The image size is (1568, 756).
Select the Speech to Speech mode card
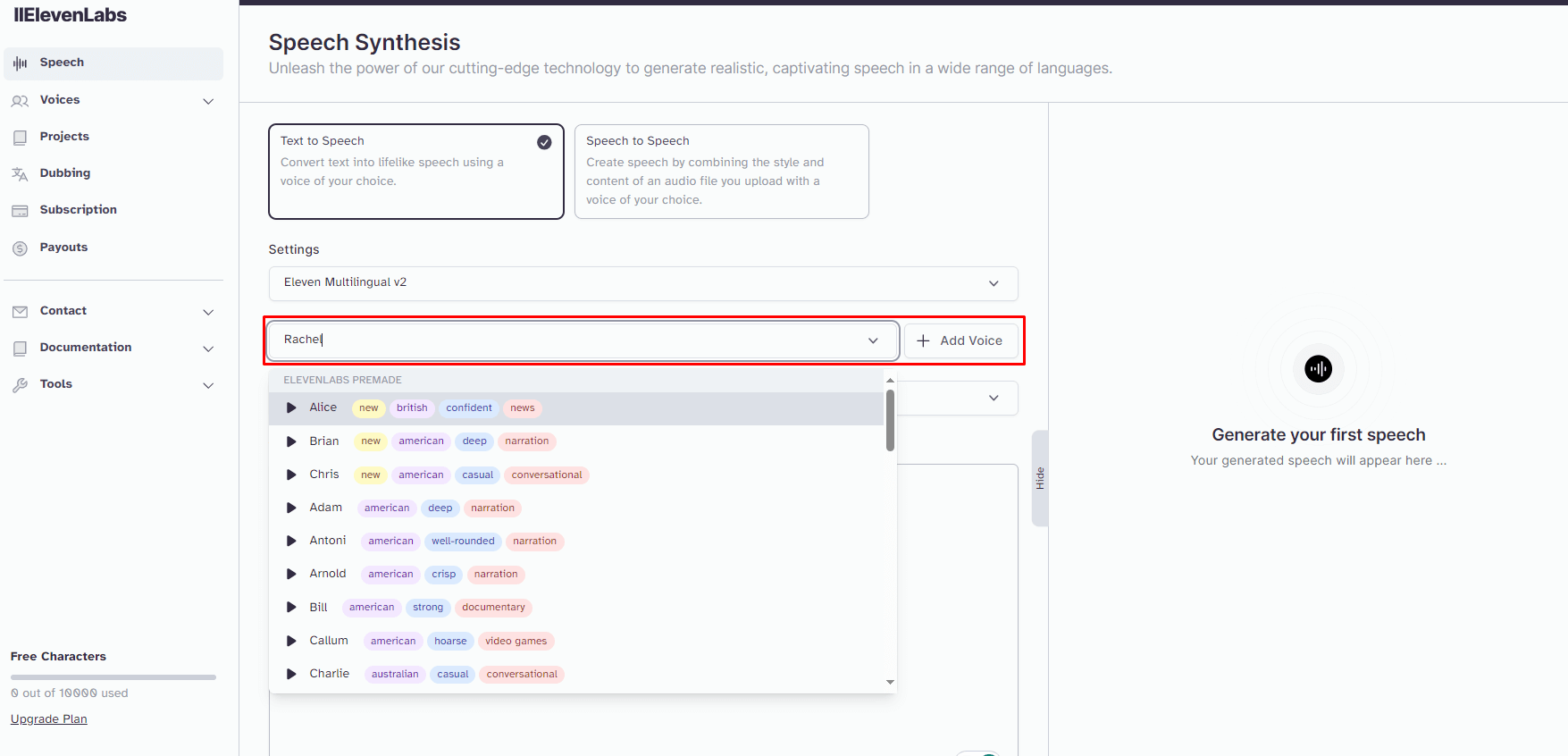click(722, 172)
